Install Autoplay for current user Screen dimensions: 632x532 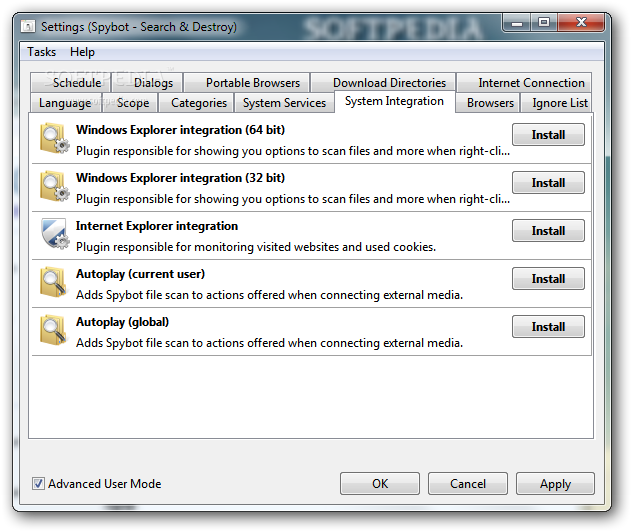click(x=548, y=278)
